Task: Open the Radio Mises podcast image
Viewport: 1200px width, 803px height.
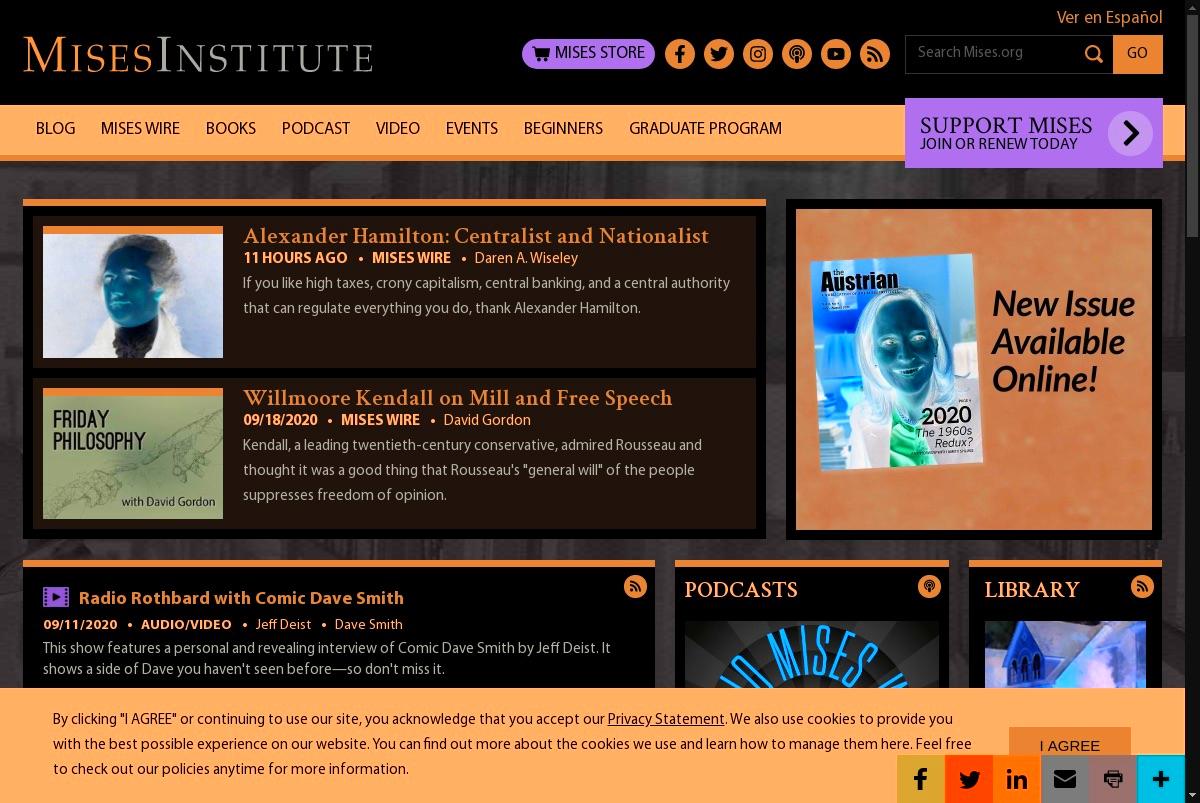Action: point(812,655)
